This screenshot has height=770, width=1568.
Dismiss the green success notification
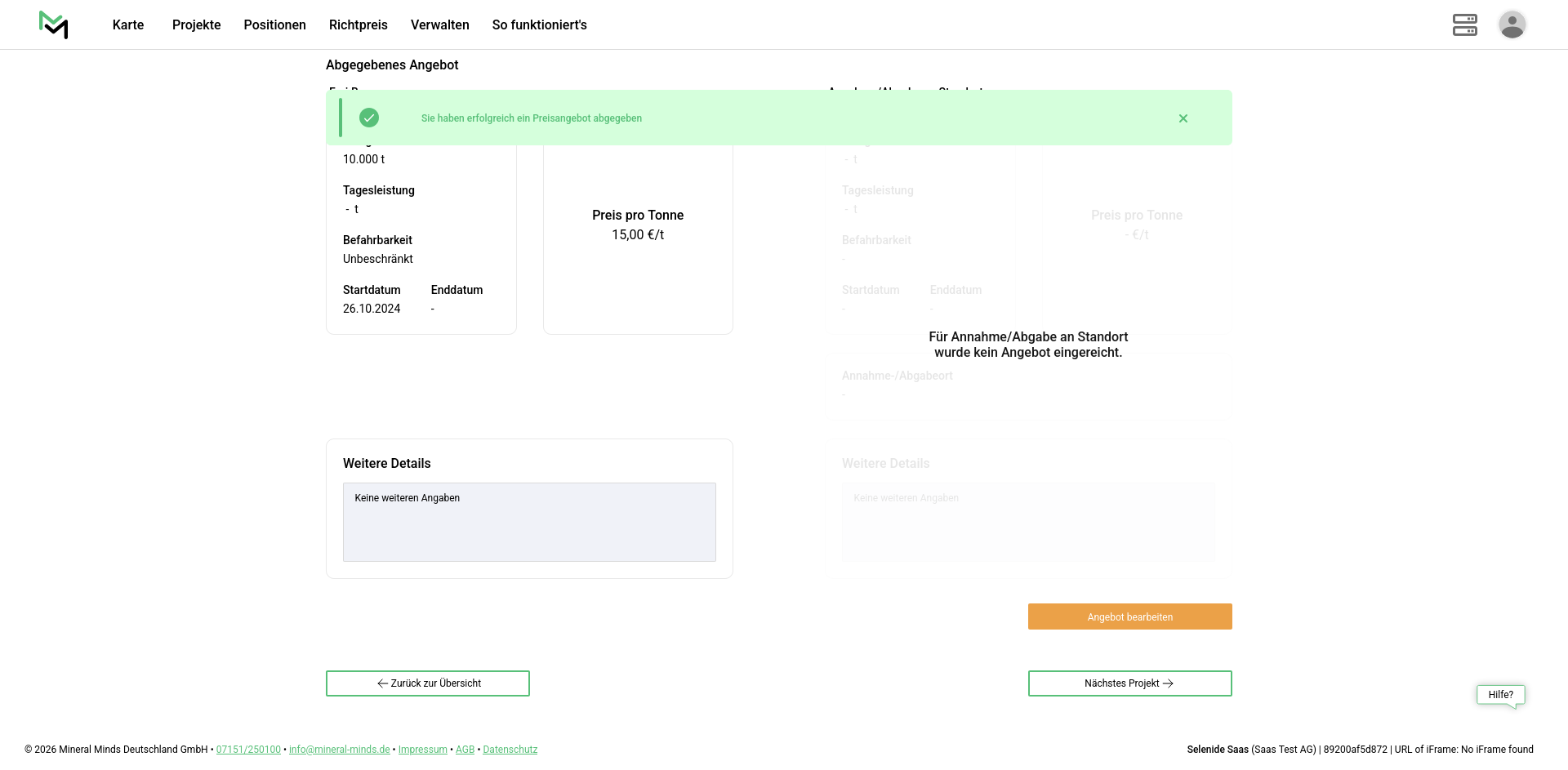[1183, 118]
